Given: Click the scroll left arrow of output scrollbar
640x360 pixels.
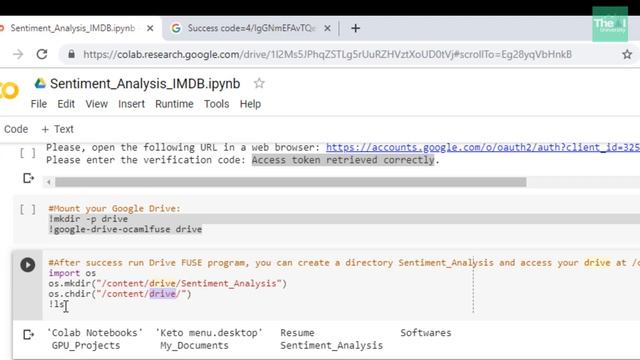Looking at the screenshot, I should [49, 182].
